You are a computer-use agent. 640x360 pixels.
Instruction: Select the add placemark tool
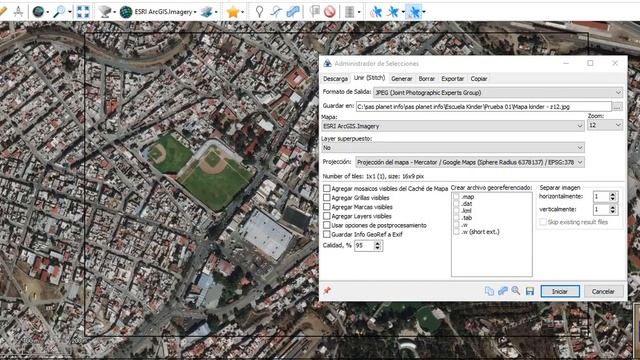point(259,12)
